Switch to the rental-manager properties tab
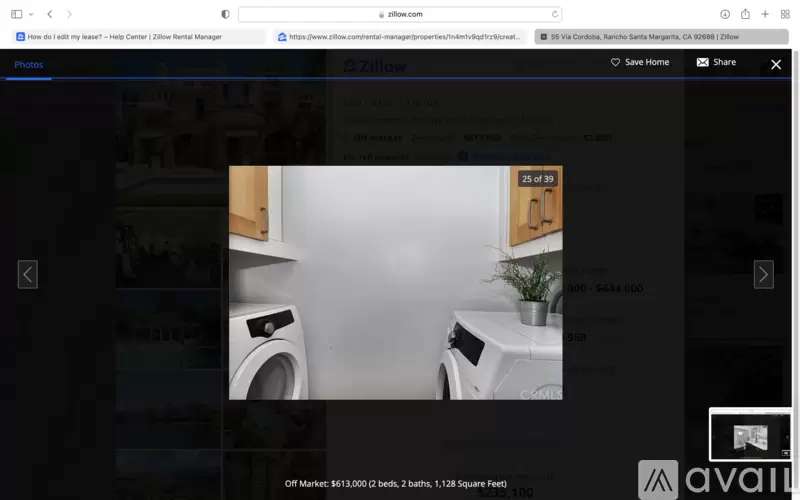Screen dimensions: 800x500 (400, 37)
